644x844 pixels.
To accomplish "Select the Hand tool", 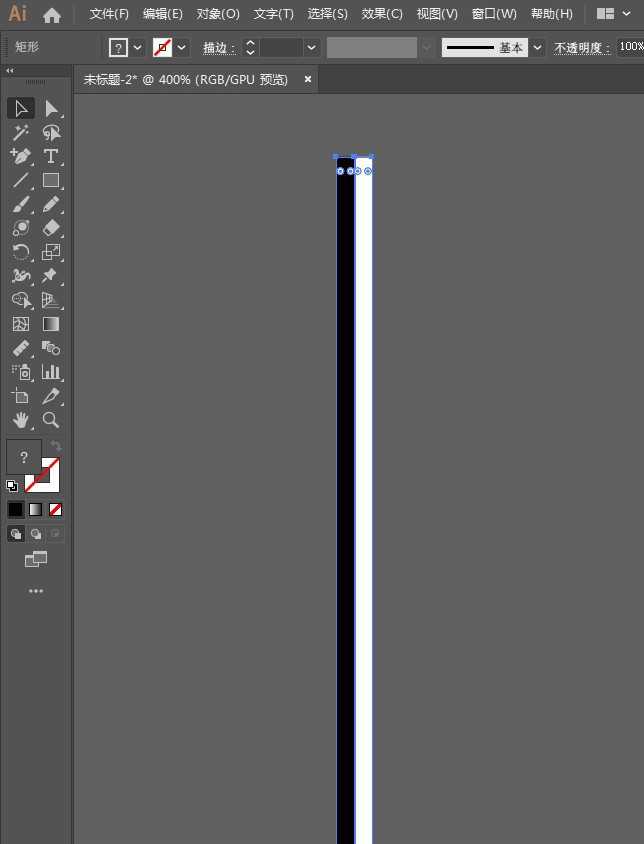I will [21, 420].
